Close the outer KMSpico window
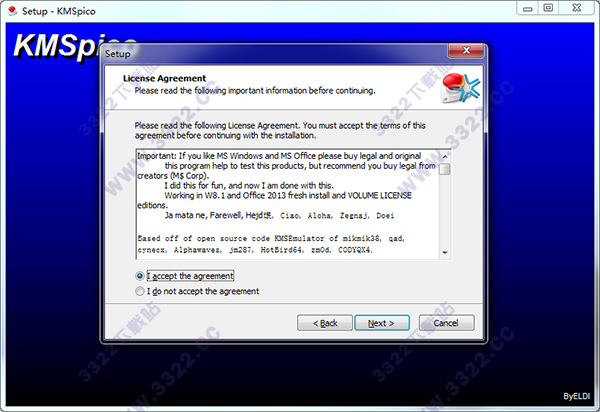 [577, 8]
